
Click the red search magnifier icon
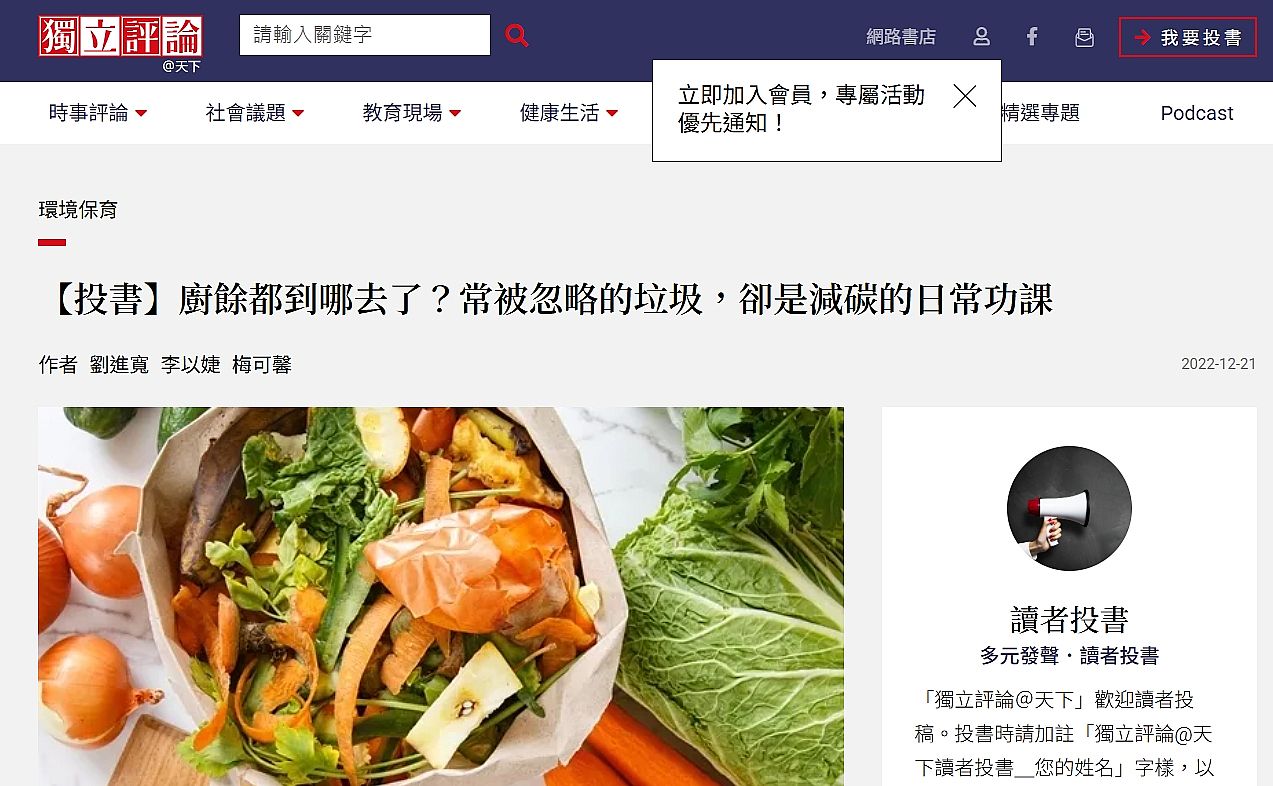click(x=516, y=36)
